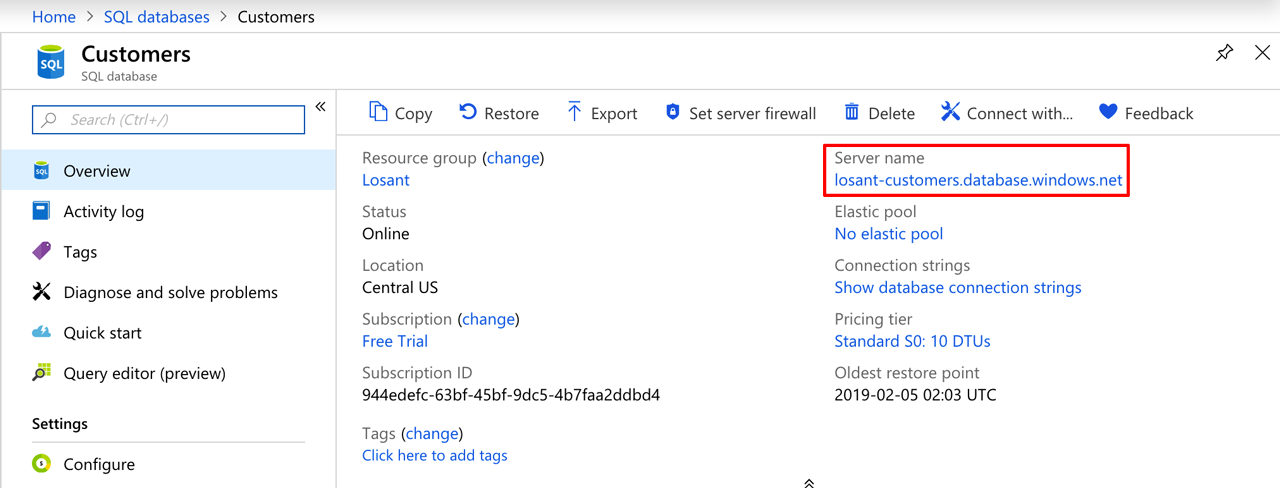Click here to add tags link
The height and width of the screenshot is (488, 1280).
pyautogui.click(x=435, y=455)
